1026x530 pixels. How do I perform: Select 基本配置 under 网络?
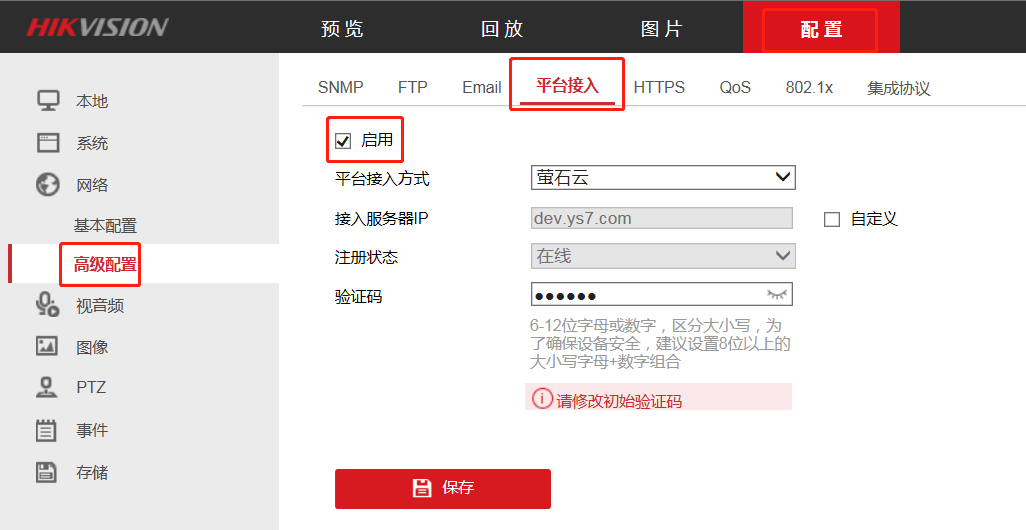105,226
